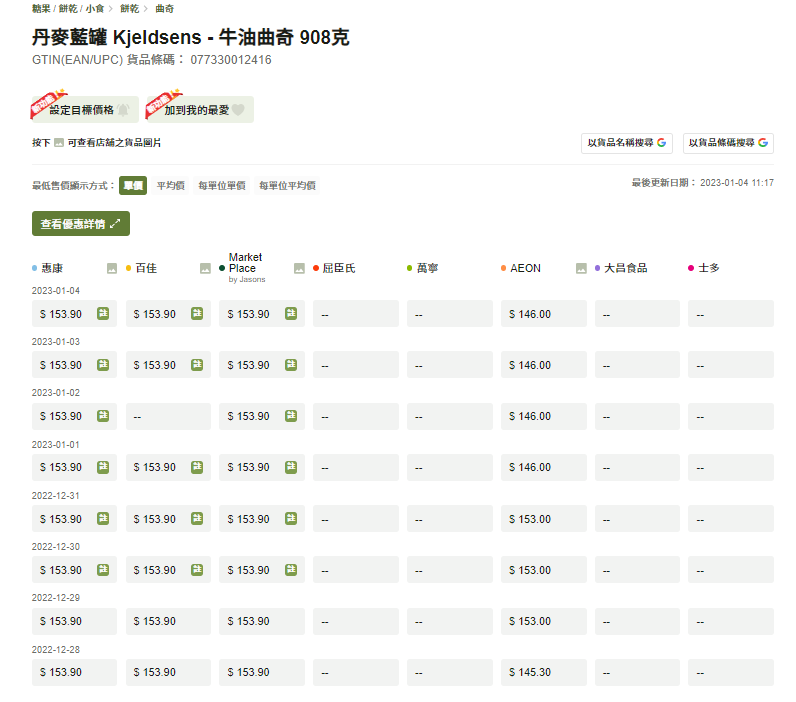Click Market Place offer icon for 2022-12-30
The width and height of the screenshot is (796, 702).
291,570
